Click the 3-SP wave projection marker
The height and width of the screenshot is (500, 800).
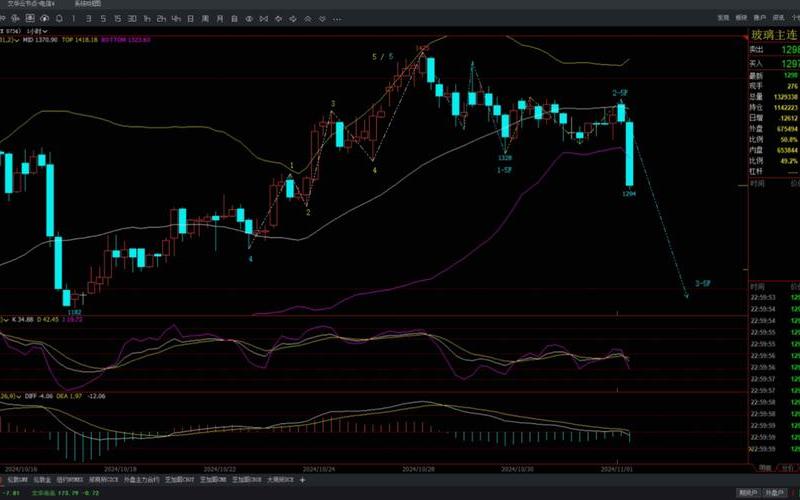click(702, 284)
